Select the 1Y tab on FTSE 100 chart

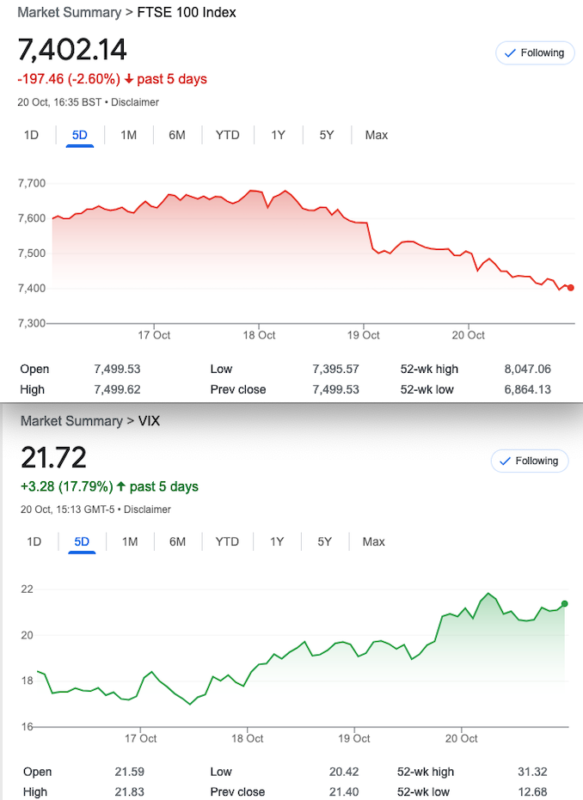coord(278,135)
